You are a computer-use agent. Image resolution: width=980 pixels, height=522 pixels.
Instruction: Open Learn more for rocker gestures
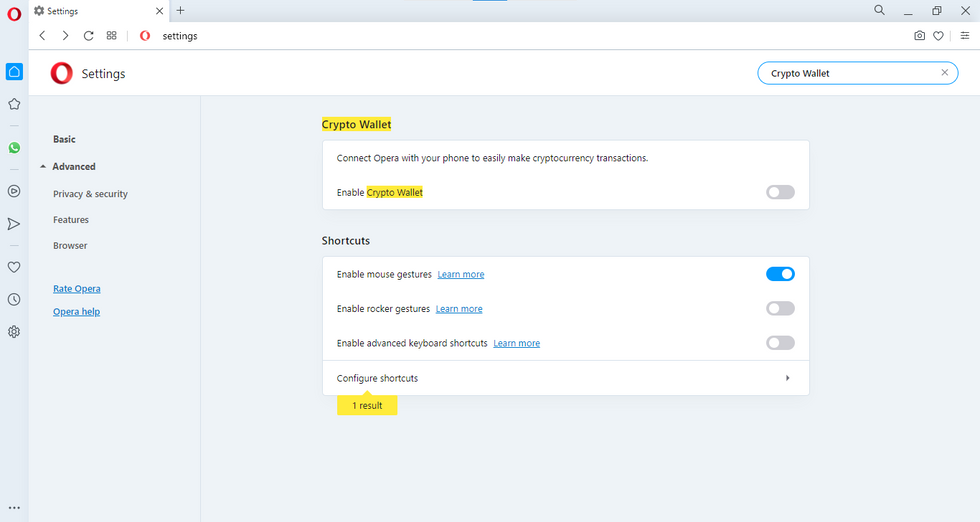[x=459, y=309]
